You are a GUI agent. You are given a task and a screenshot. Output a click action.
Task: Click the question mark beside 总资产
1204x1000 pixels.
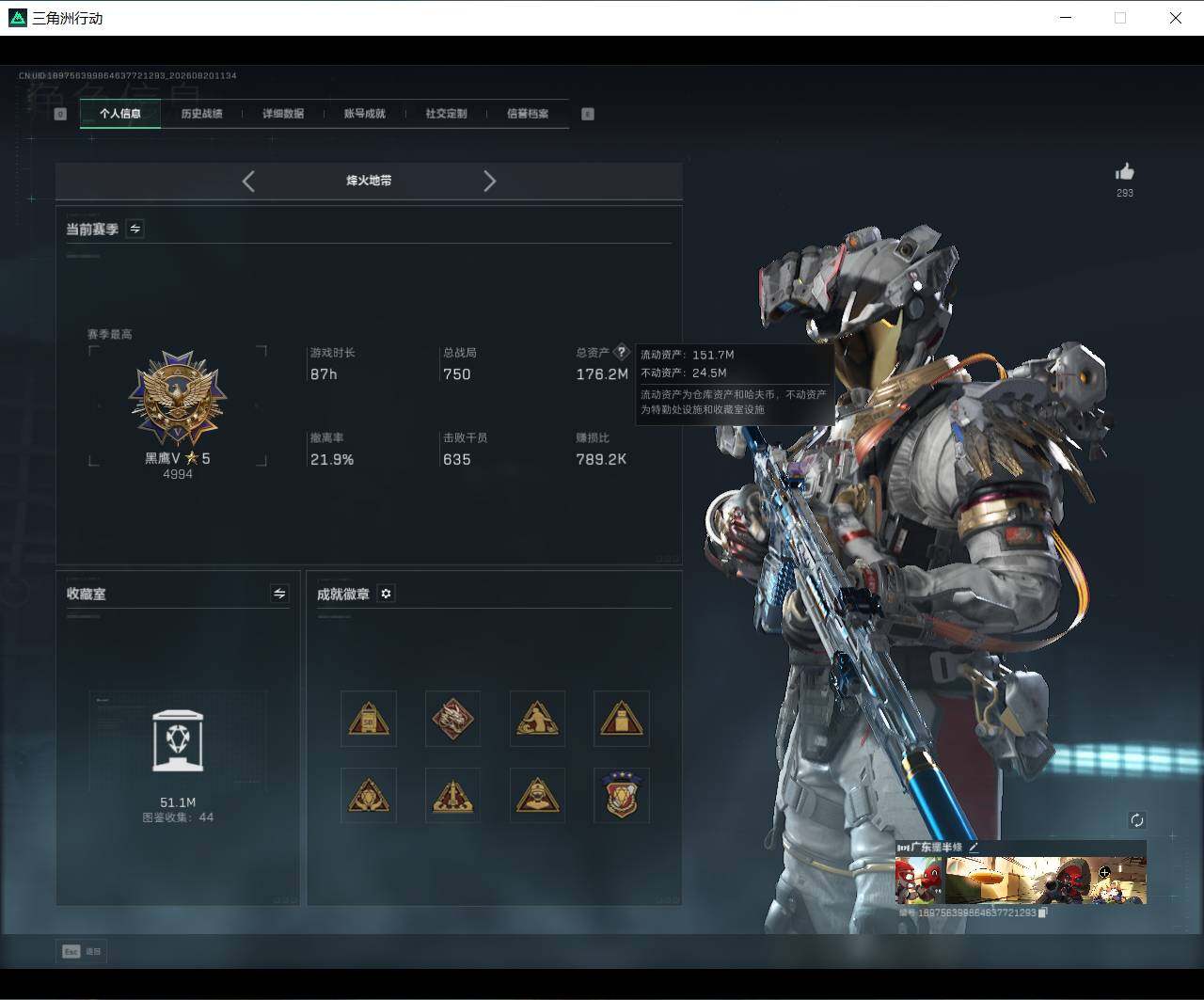coord(621,353)
